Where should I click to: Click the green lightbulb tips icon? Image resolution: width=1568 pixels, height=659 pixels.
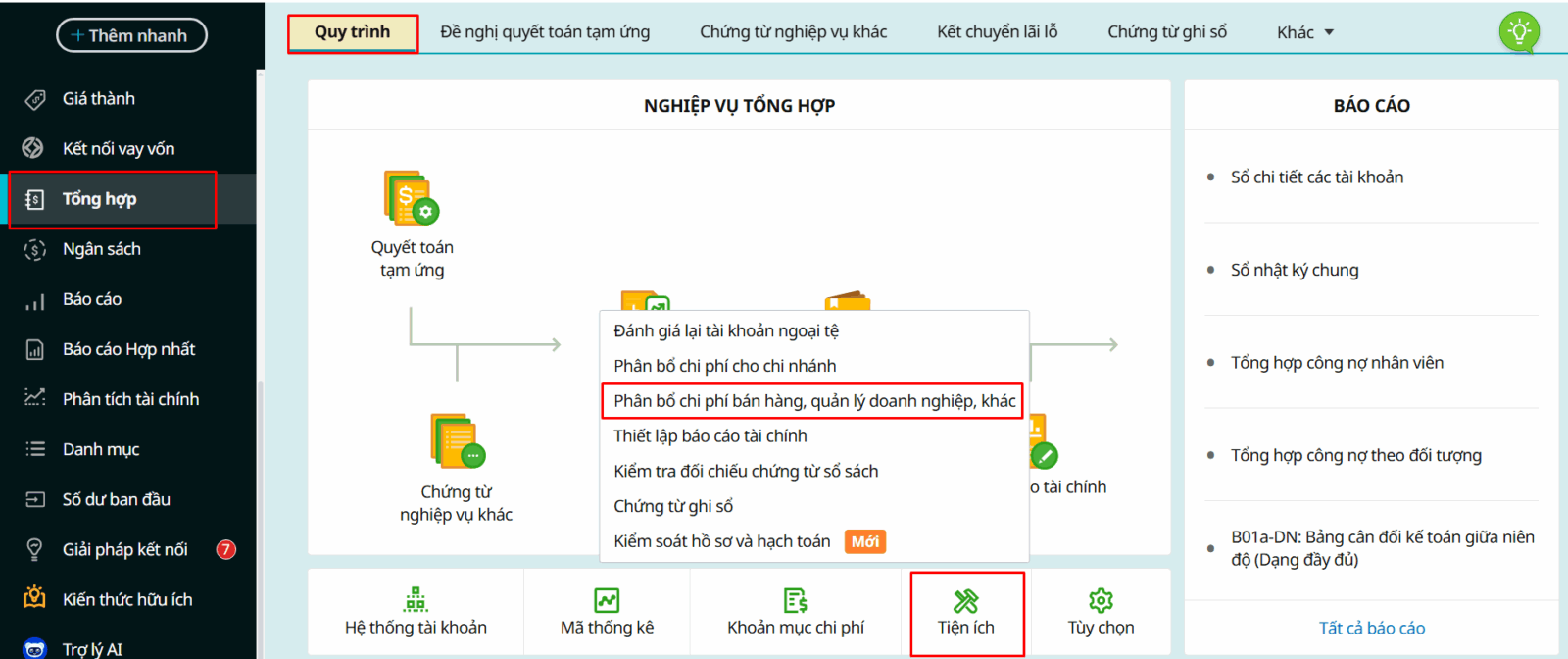[x=1519, y=31]
